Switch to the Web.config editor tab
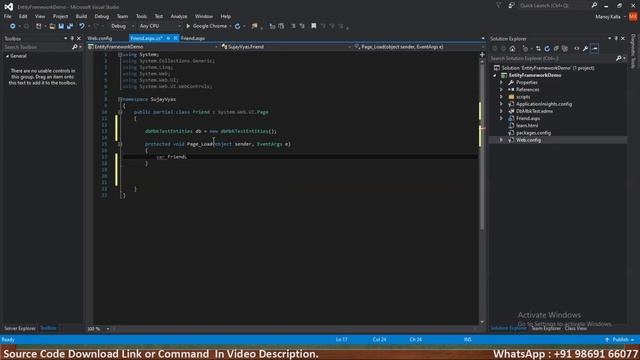This screenshot has height=360, width=640. click(100, 38)
